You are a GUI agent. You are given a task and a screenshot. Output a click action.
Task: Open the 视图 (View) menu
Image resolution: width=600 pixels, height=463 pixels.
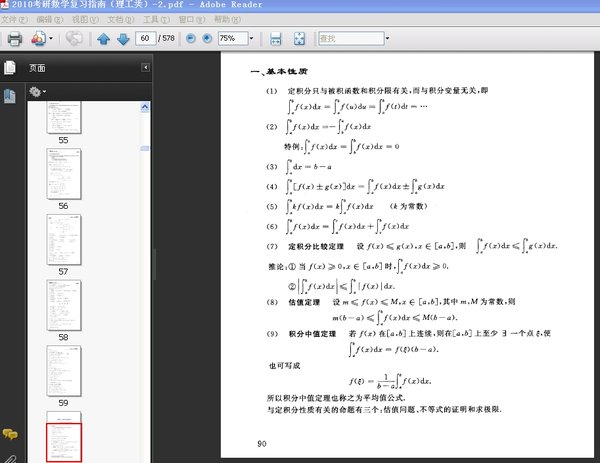(85, 20)
